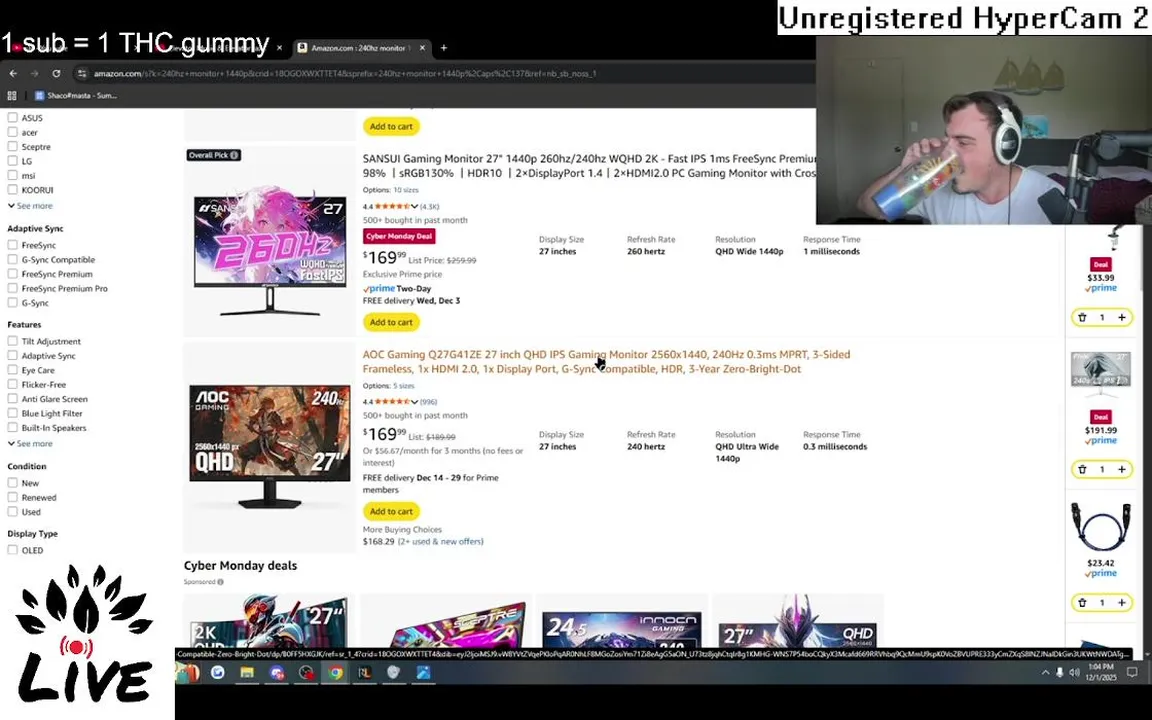Open 2+ used & new offers link

[x=441, y=541]
